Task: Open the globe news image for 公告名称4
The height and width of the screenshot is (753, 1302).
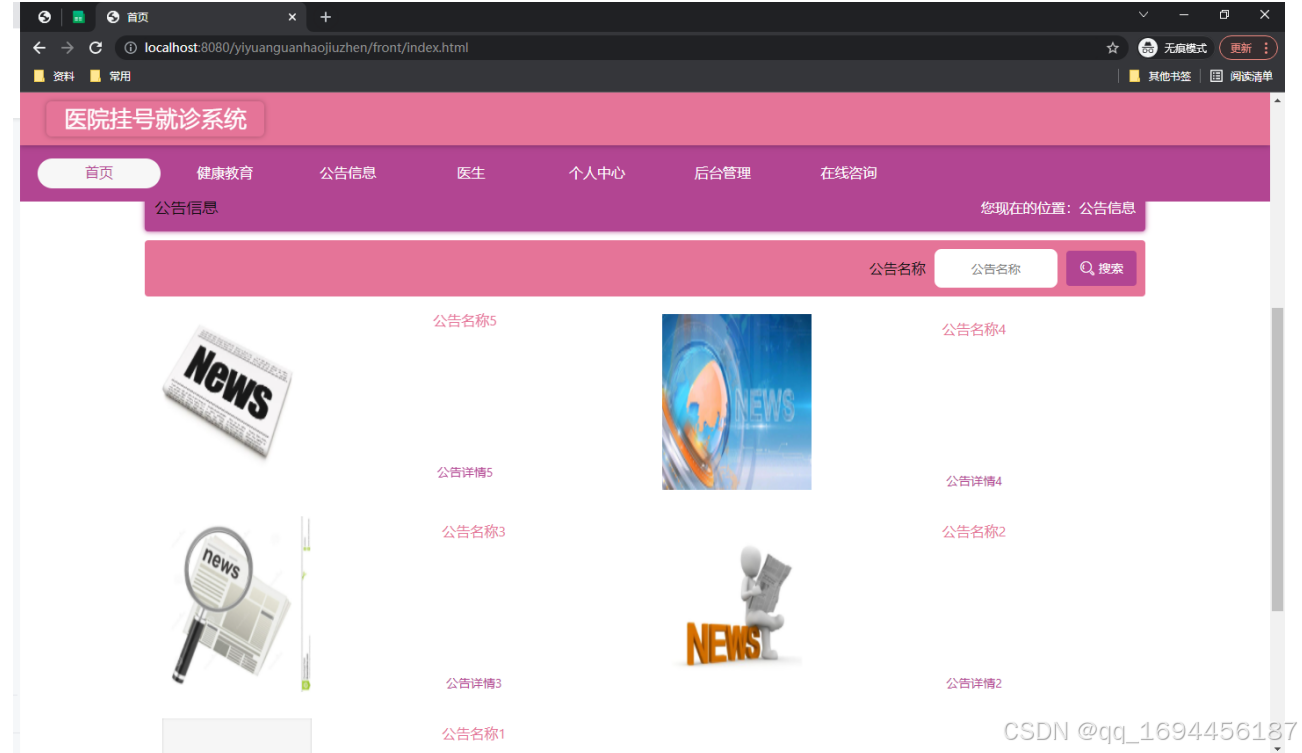Action: point(736,401)
